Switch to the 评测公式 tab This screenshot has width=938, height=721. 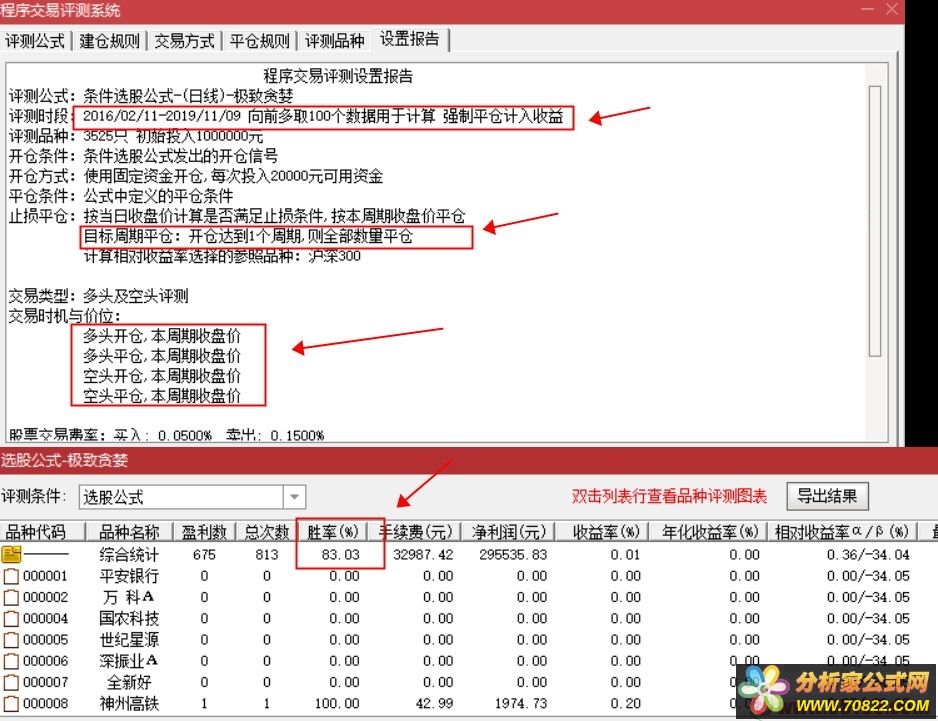[35, 41]
